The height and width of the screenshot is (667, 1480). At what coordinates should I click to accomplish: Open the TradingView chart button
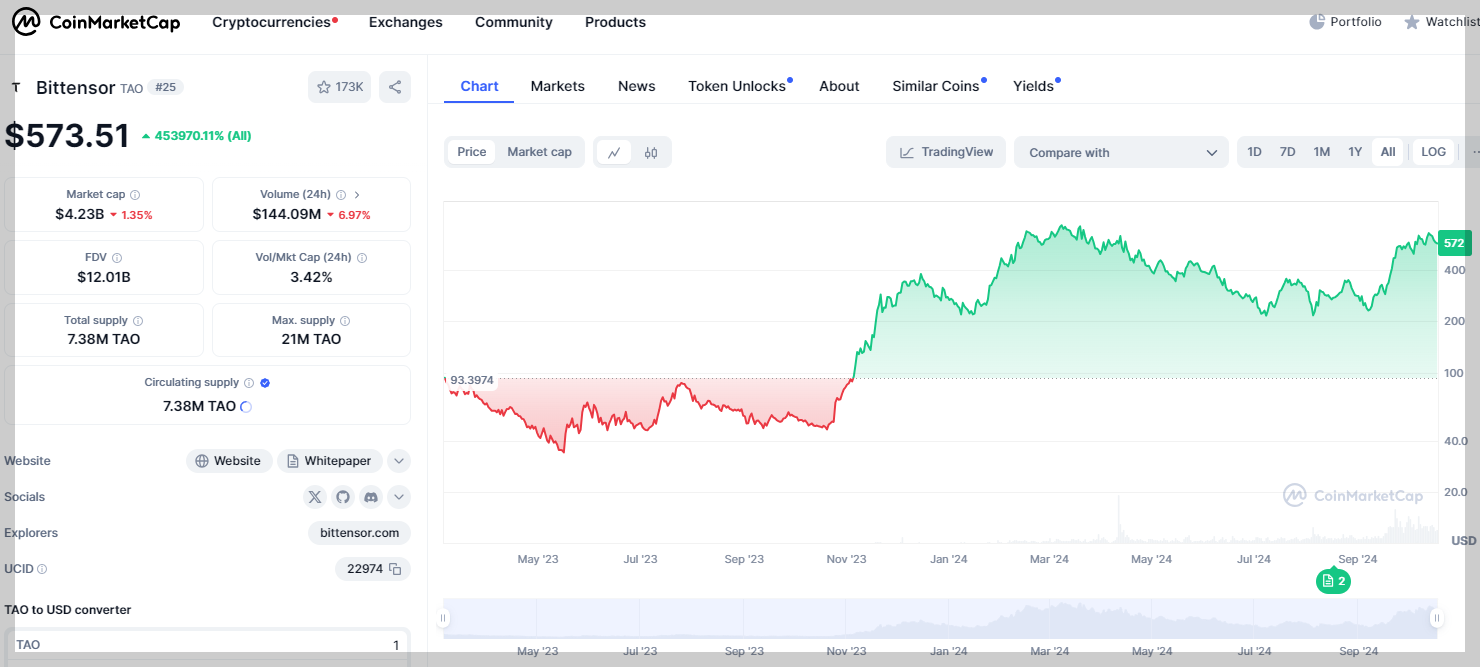click(946, 152)
